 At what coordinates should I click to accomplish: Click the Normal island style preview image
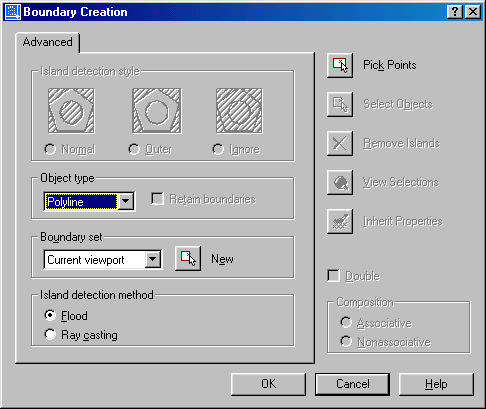tap(71, 111)
